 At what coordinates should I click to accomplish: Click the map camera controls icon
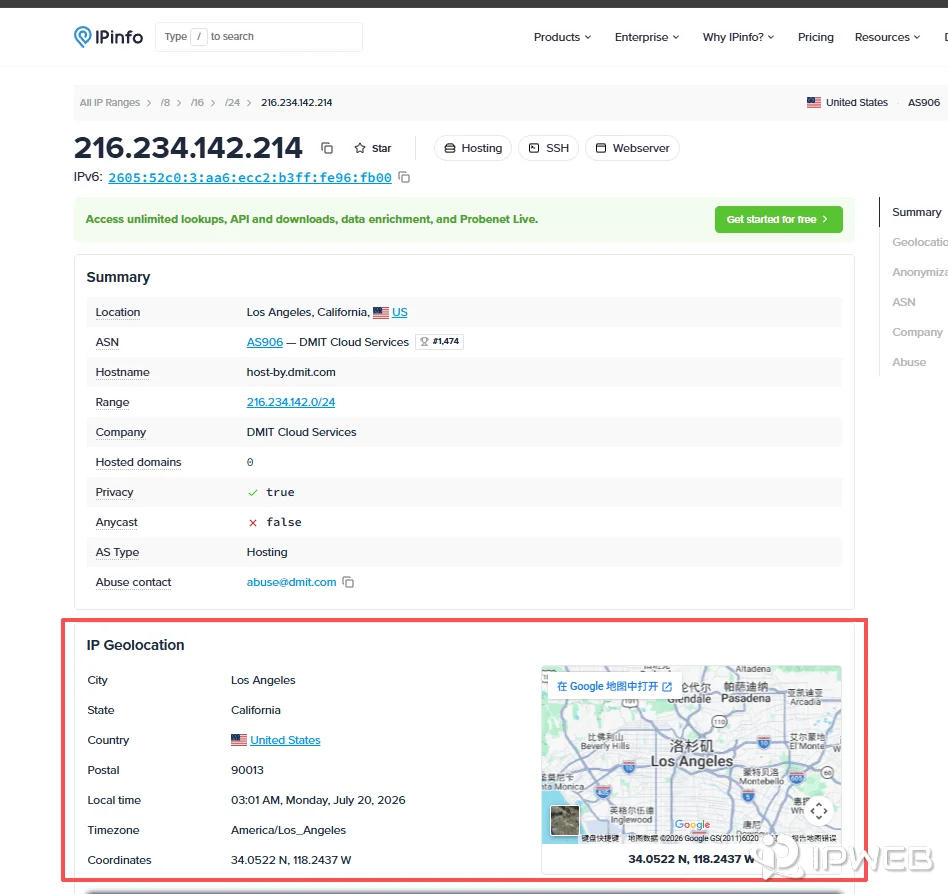coord(819,811)
